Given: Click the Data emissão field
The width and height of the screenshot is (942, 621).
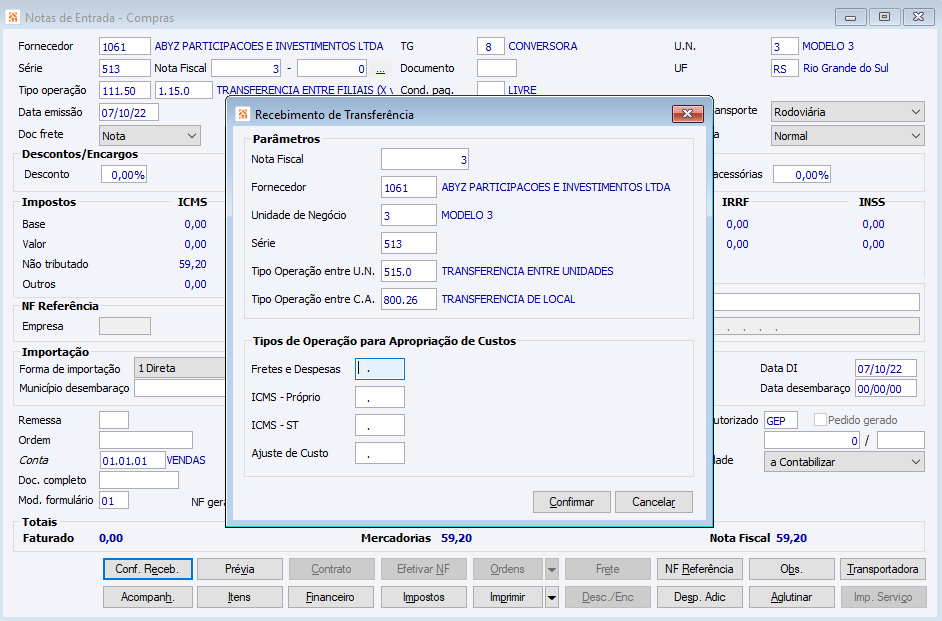Looking at the screenshot, I should [x=129, y=112].
